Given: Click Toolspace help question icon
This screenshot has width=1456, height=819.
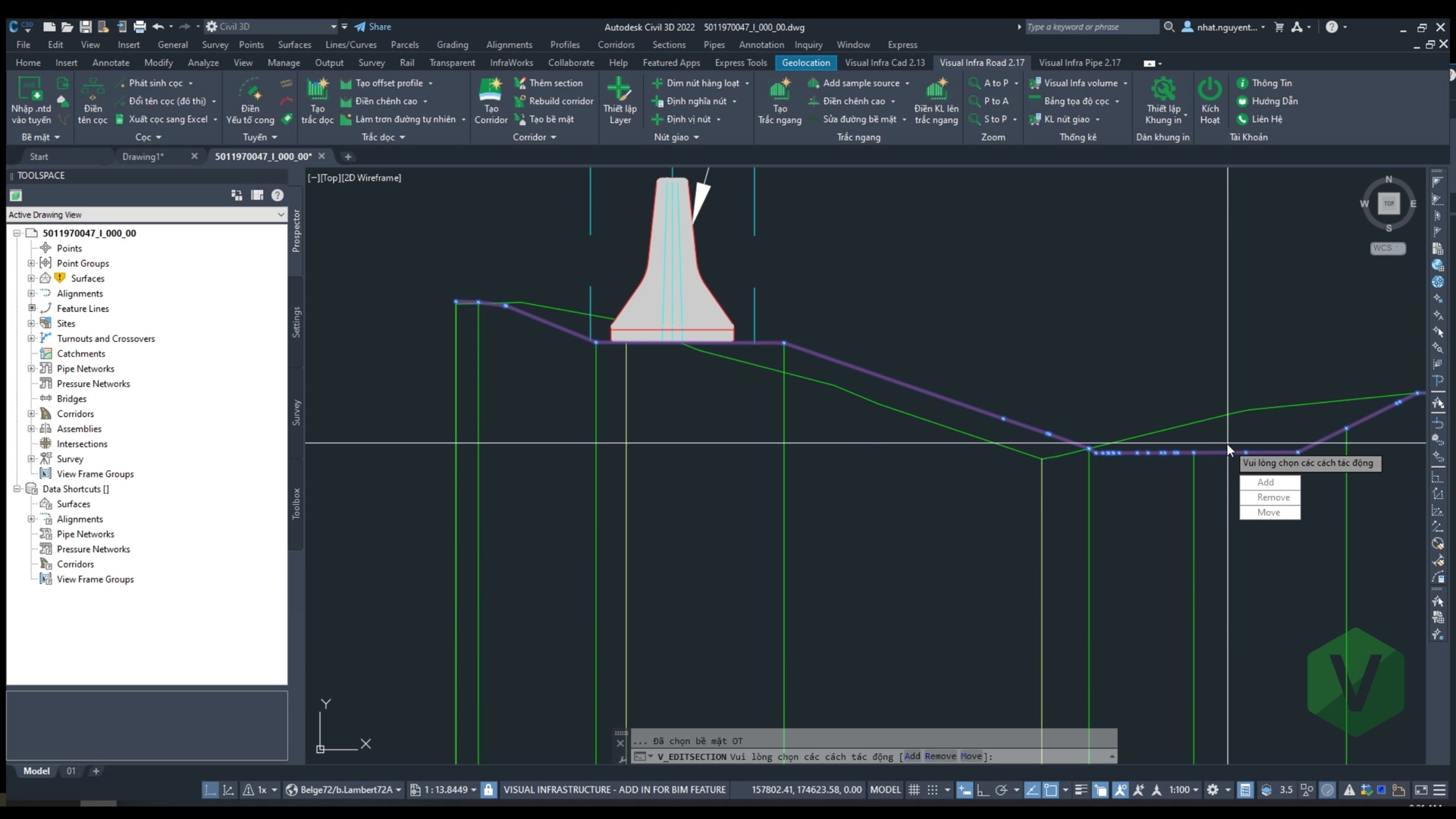Looking at the screenshot, I should coord(278,195).
